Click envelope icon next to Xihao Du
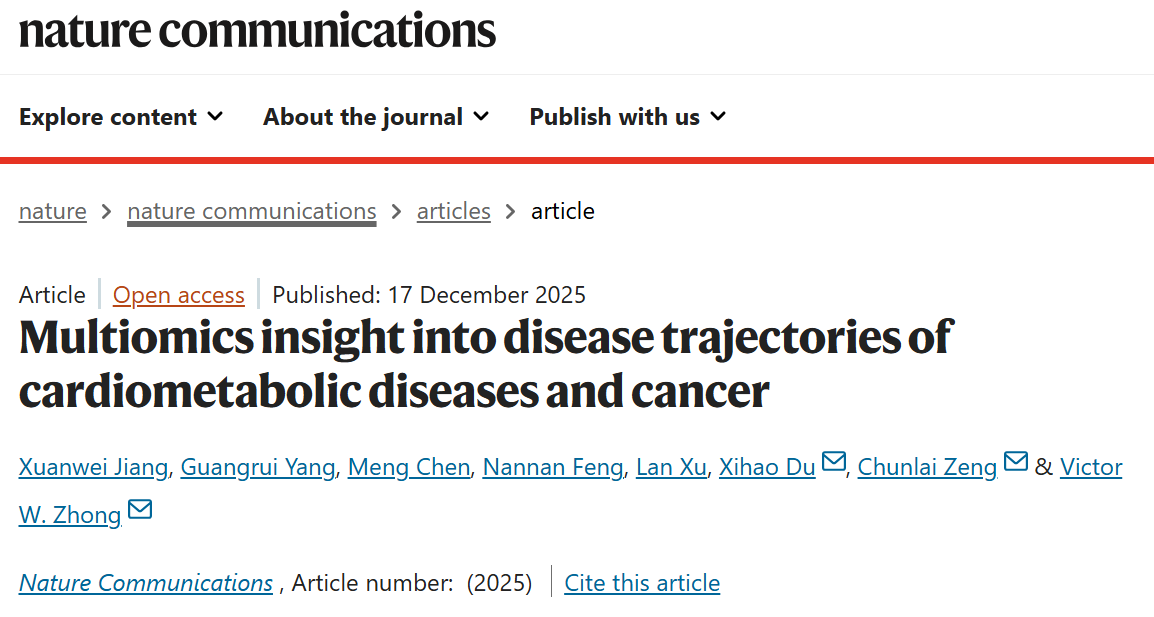This screenshot has width=1154, height=617. click(x=833, y=462)
